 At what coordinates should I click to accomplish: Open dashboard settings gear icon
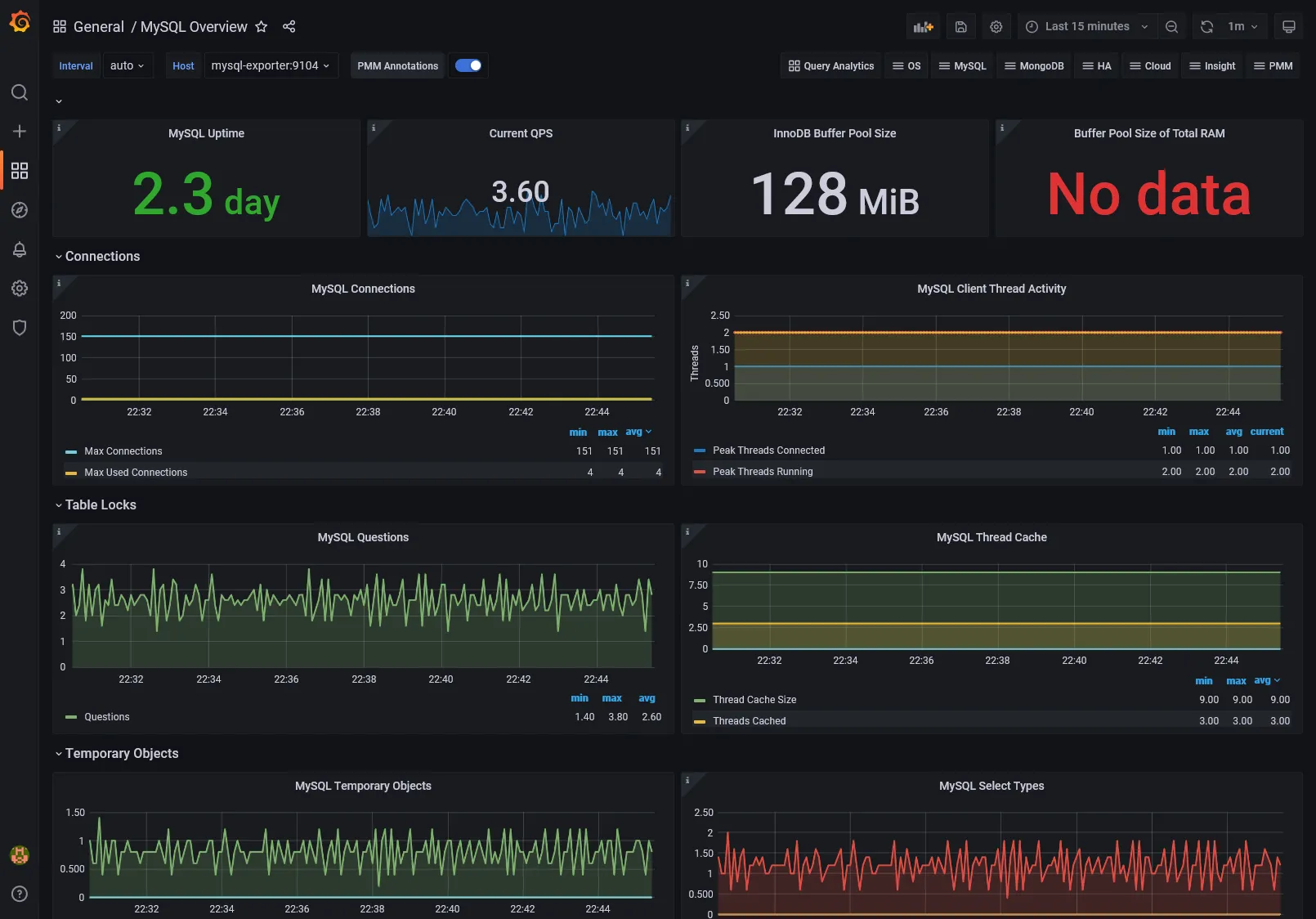(x=996, y=26)
